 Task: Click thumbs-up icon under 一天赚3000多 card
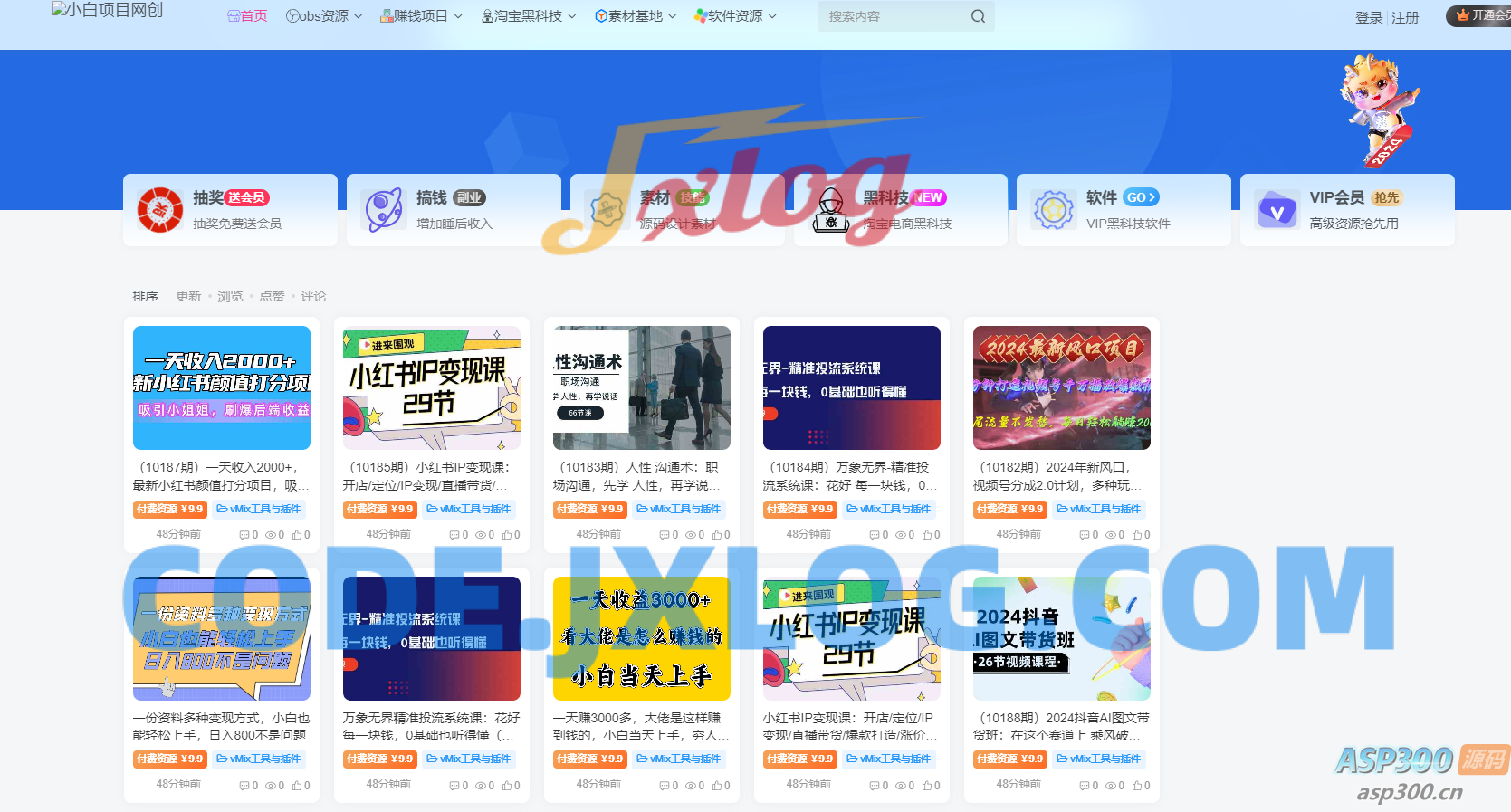(x=716, y=786)
